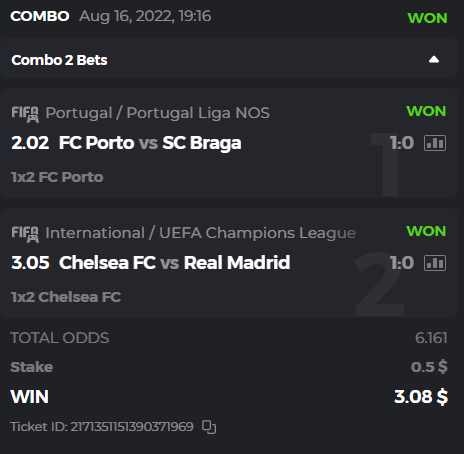Image resolution: width=464 pixels, height=454 pixels.
Task: Open the FC Porto vs SC Braga match
Action: [x=150, y=143]
